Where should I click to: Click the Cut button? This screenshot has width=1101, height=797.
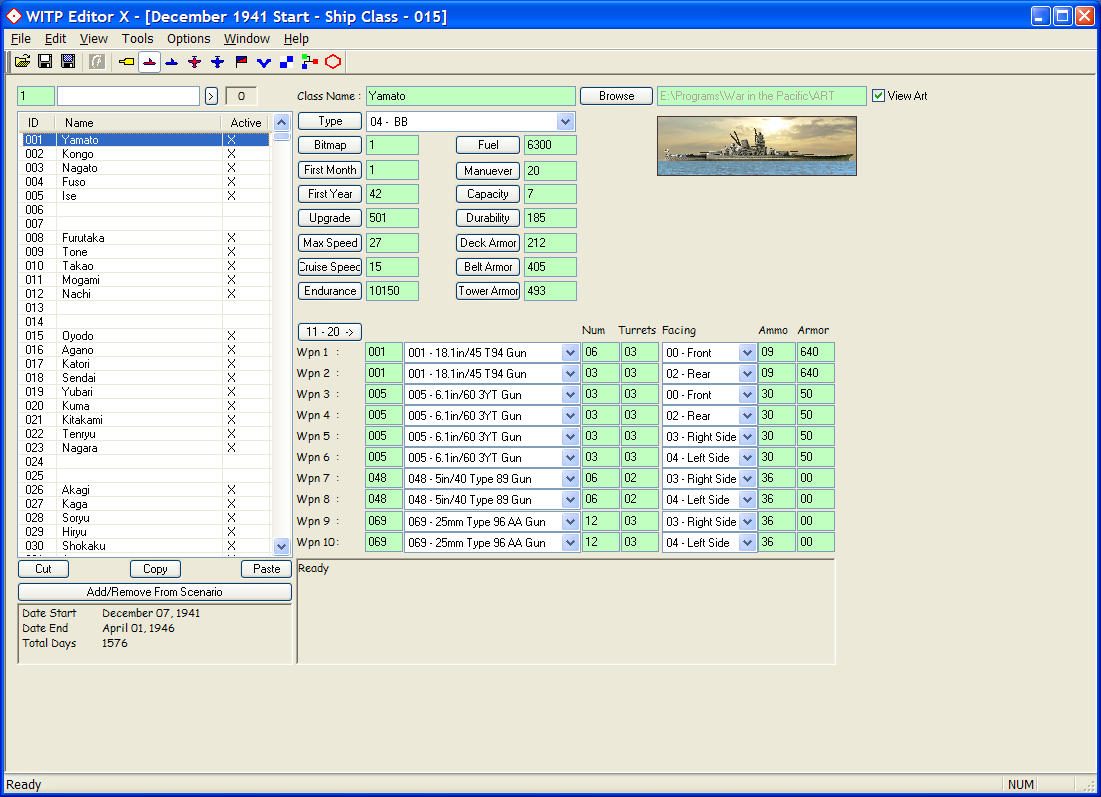pos(44,569)
